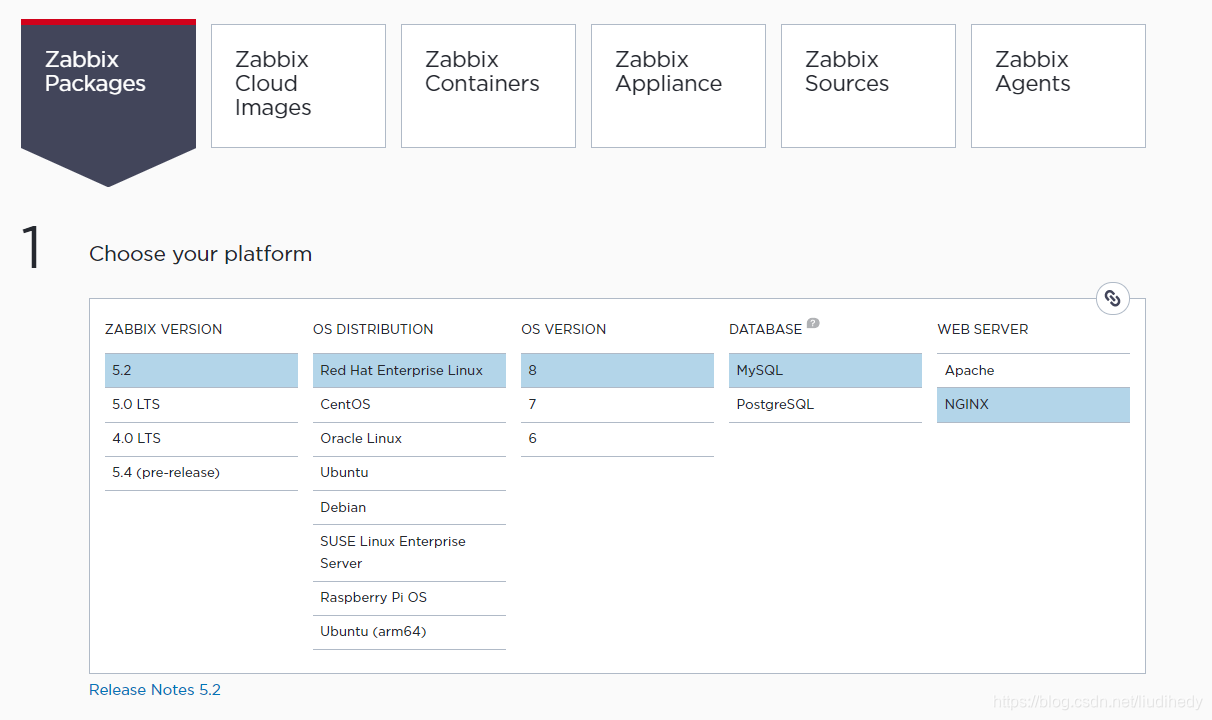Open the Zabbix Sources tab

click(868, 86)
